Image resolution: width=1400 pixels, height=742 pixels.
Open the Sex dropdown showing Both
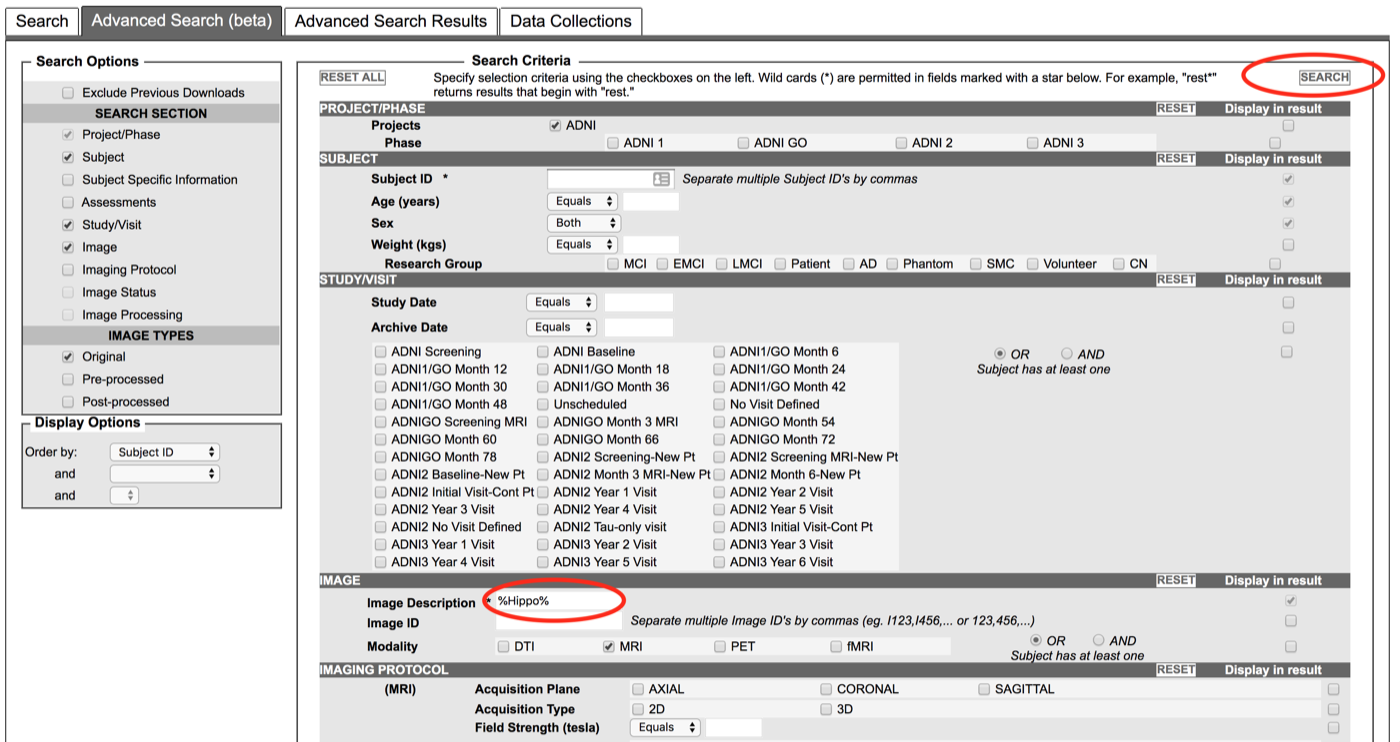[x=583, y=223]
